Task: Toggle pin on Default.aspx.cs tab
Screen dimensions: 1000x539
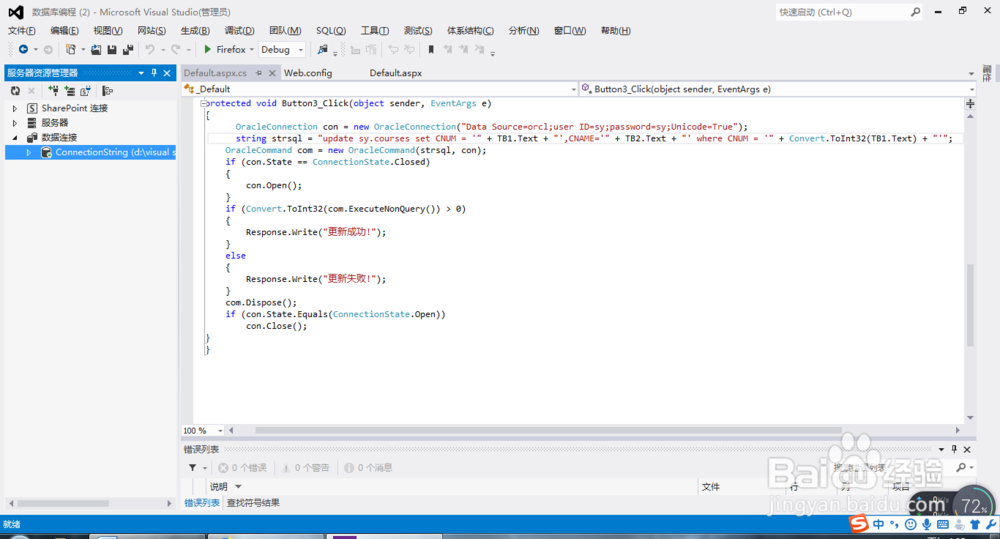Action: click(x=259, y=73)
